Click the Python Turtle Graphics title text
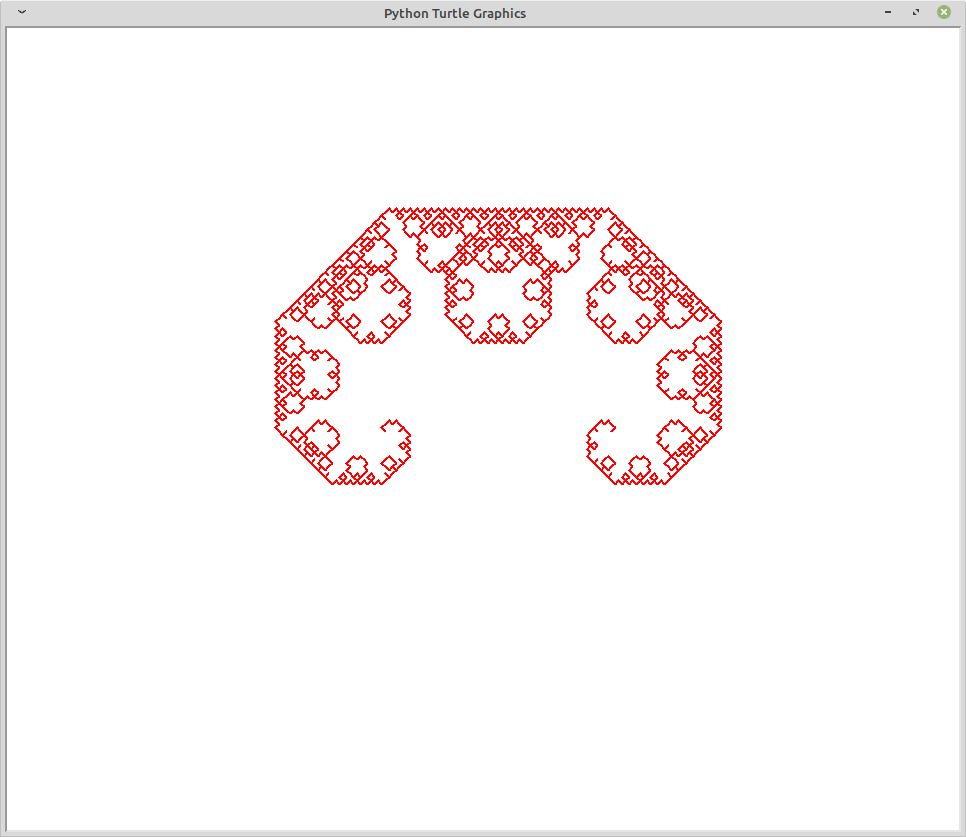 point(455,14)
